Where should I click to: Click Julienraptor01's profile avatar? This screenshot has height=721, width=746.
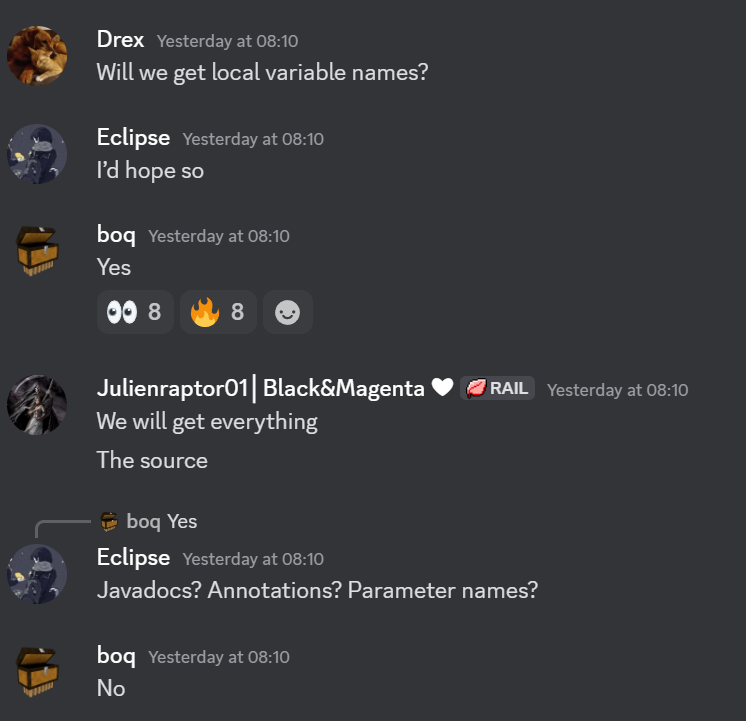tap(37, 405)
